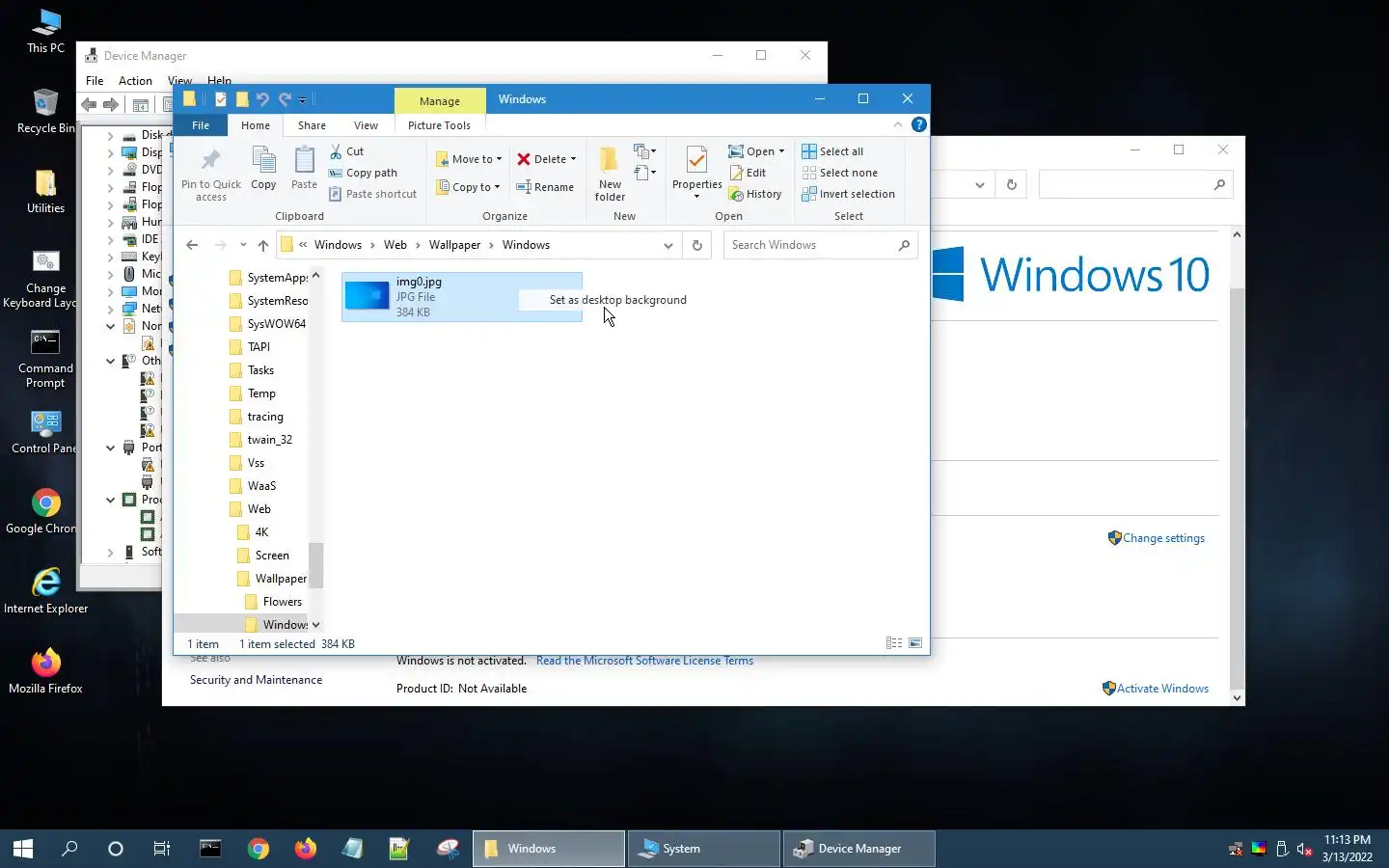
Task: Expand the Disk drives node in Device Manager
Action: pos(110,135)
